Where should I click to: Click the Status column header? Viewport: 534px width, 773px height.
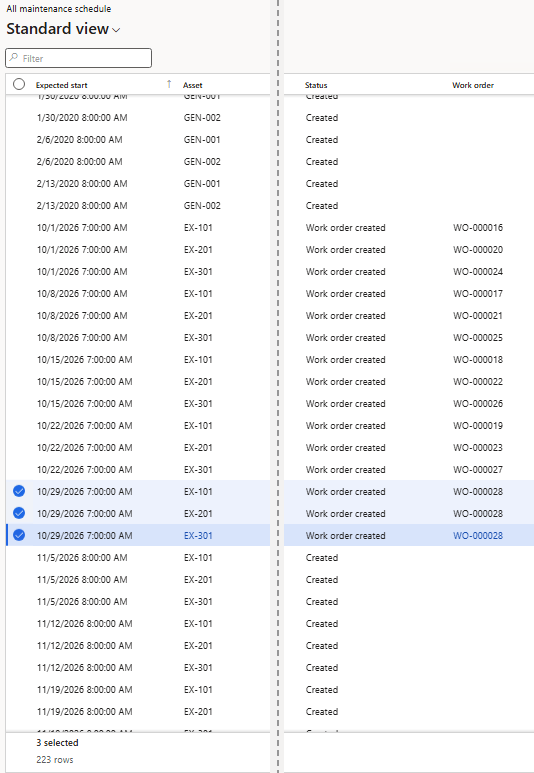(316, 85)
